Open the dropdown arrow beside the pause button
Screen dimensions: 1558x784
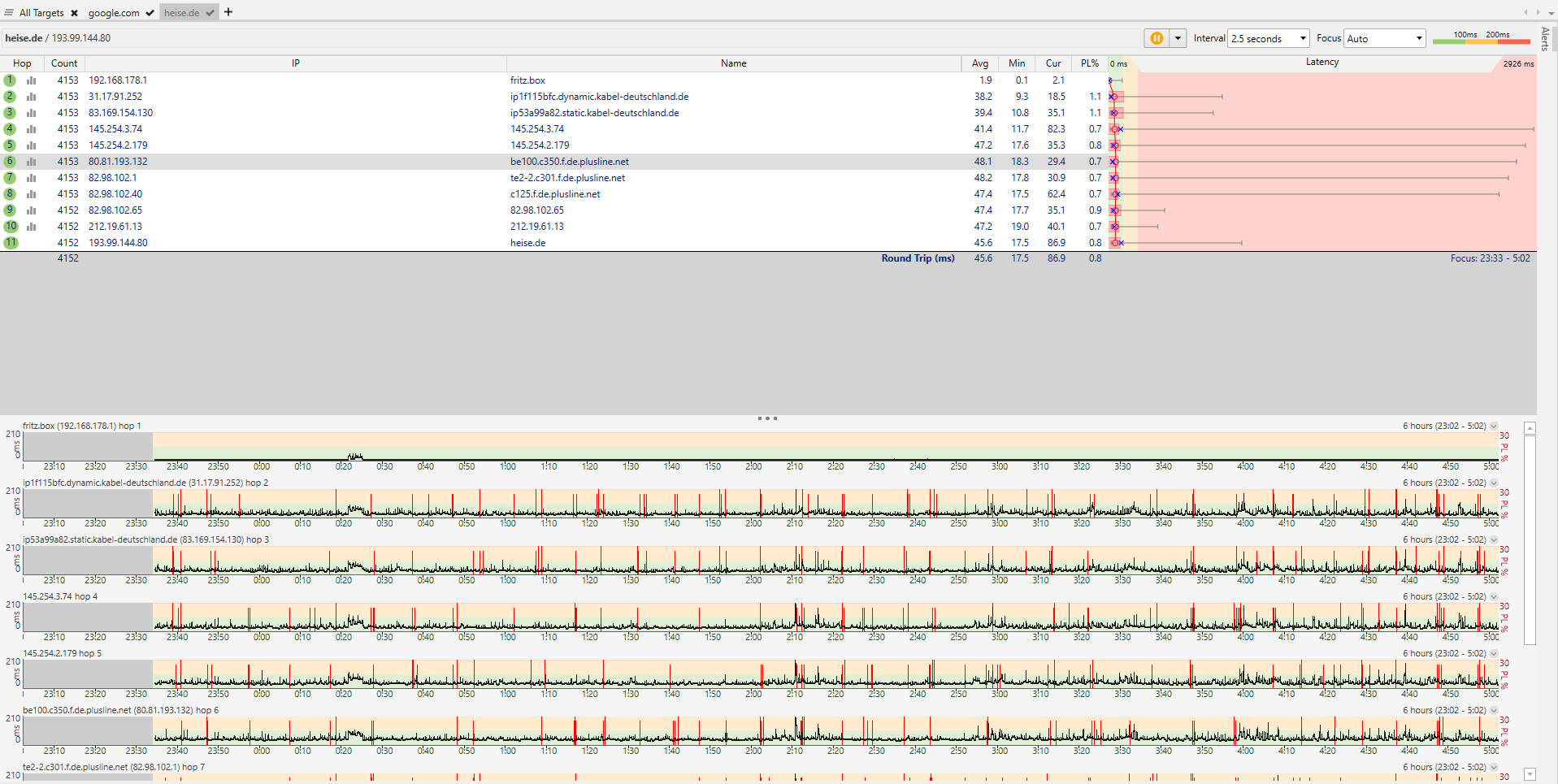1178,38
